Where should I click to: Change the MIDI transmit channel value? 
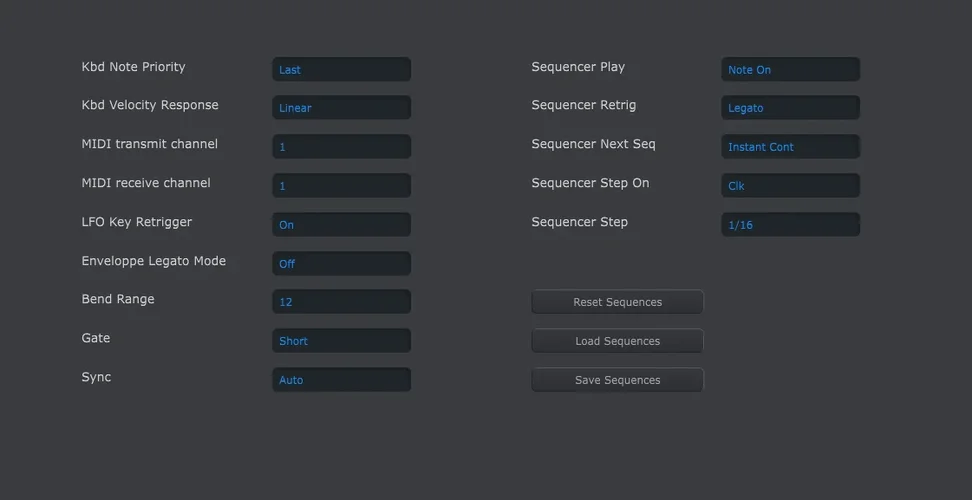341,147
